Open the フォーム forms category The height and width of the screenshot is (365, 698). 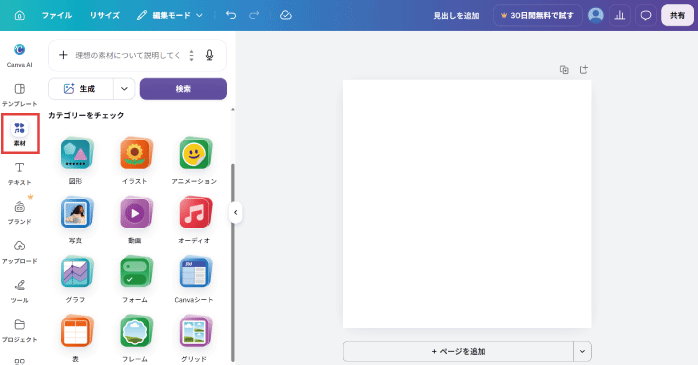pyautogui.click(x=135, y=280)
